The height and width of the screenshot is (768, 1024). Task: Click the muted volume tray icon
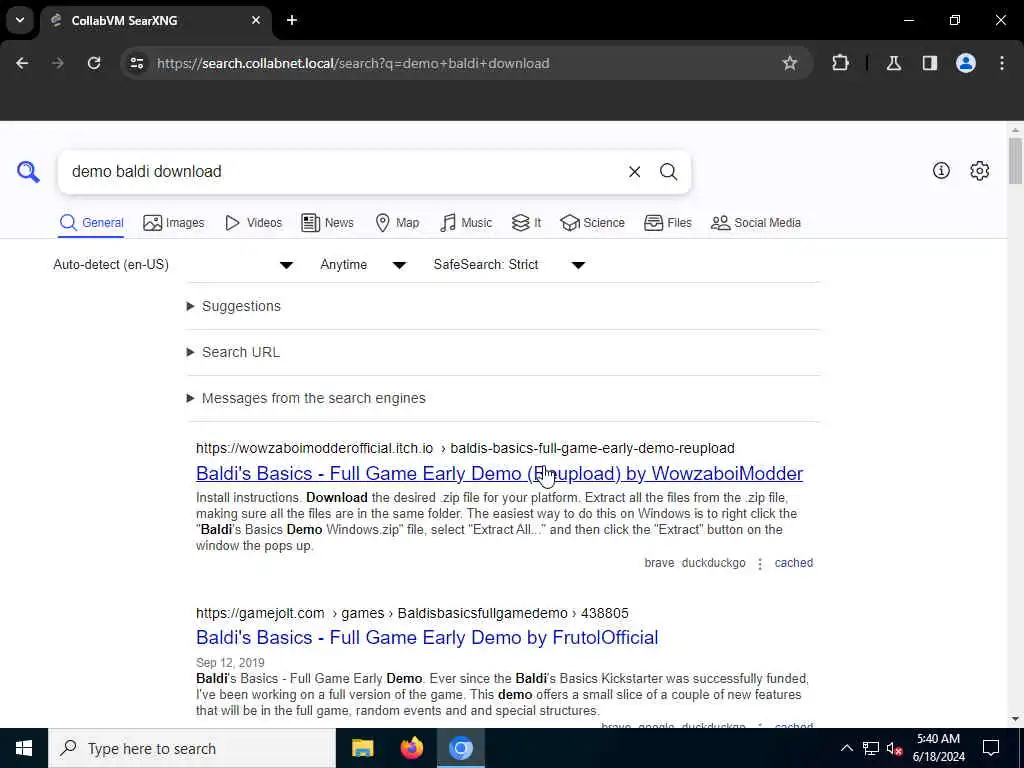pyautogui.click(x=894, y=748)
